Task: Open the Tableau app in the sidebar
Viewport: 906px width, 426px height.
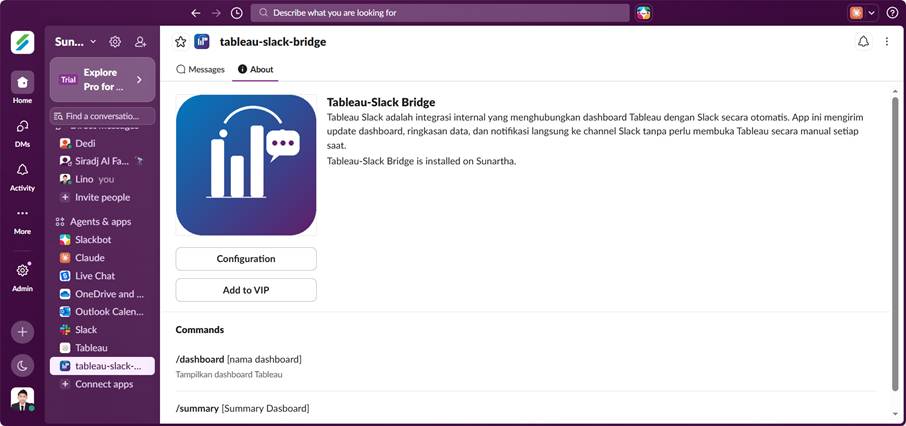Action: point(102,348)
